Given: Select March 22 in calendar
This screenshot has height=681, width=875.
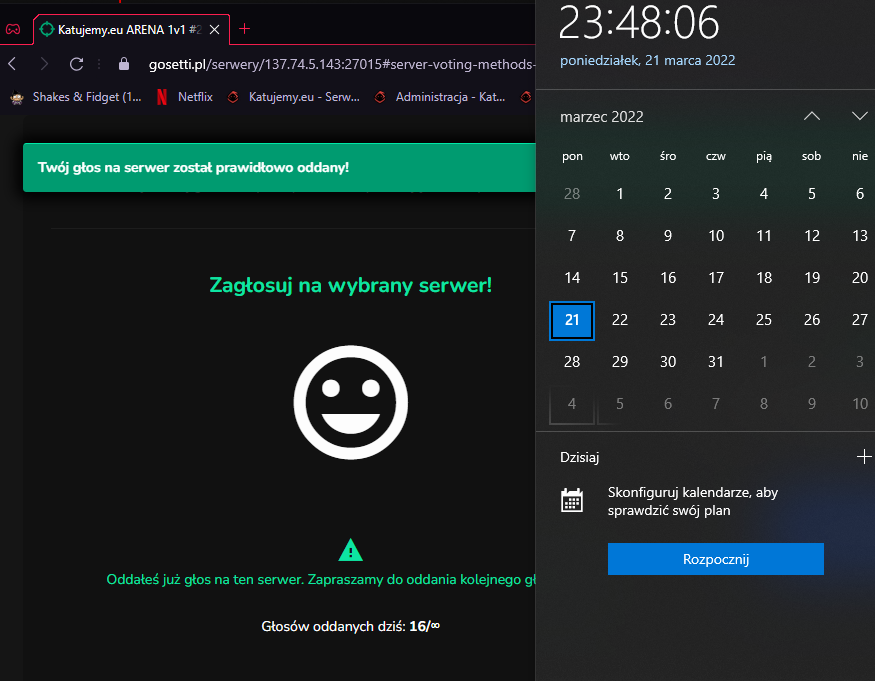Looking at the screenshot, I should point(620,320).
